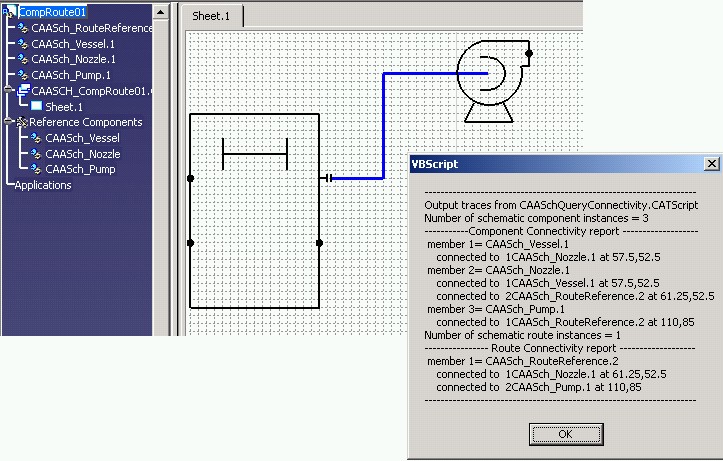Click the CAASch_RouteReference instance icon

[23, 29]
